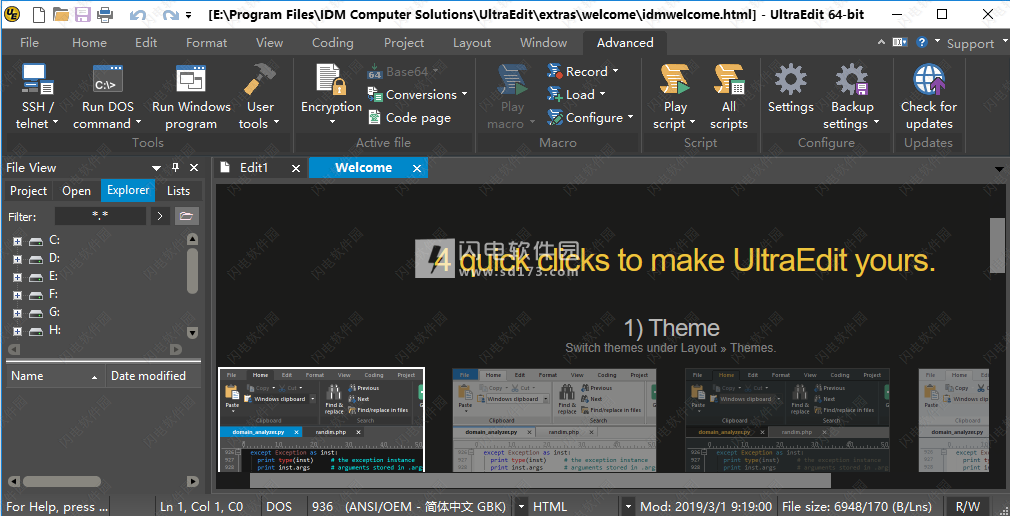Select Open tab in File View
The height and width of the screenshot is (516, 1010).
[77, 191]
